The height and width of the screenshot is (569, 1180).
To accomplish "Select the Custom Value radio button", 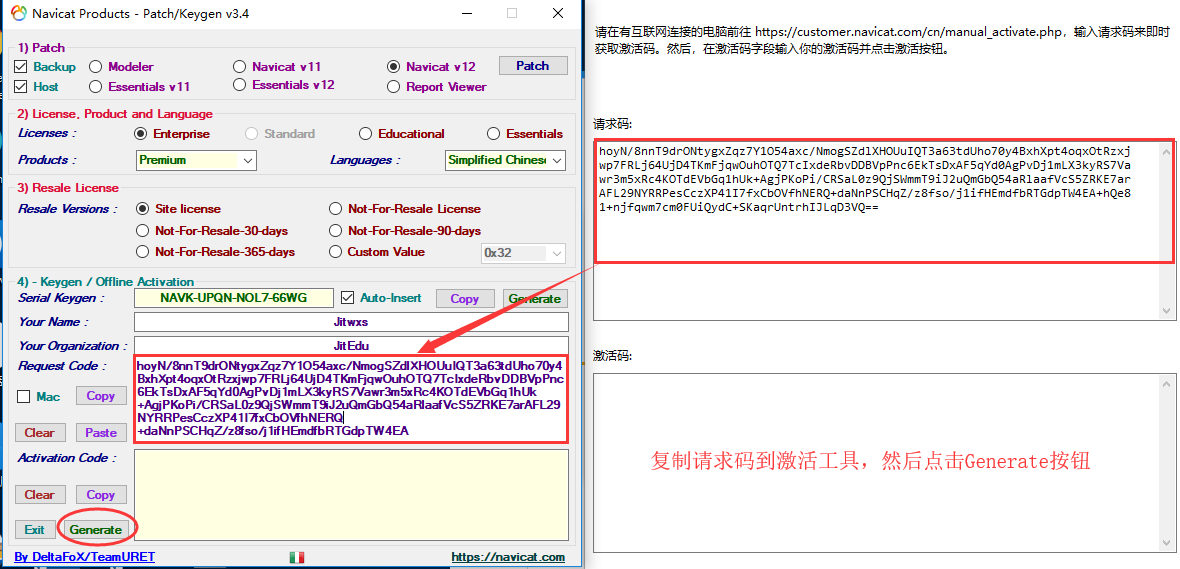I will coord(335,251).
